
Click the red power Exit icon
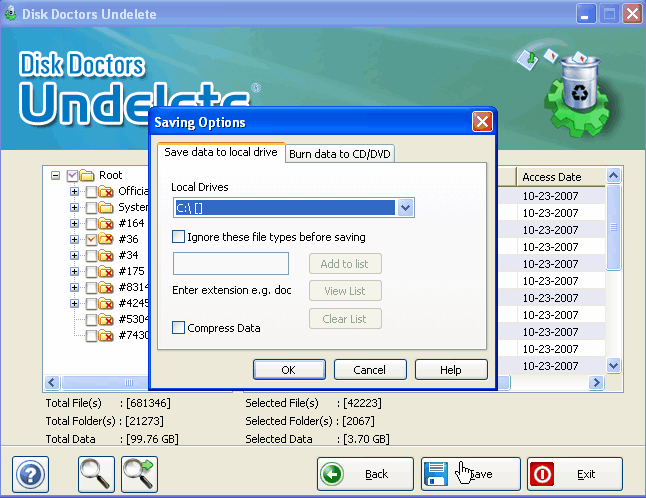pos(542,474)
